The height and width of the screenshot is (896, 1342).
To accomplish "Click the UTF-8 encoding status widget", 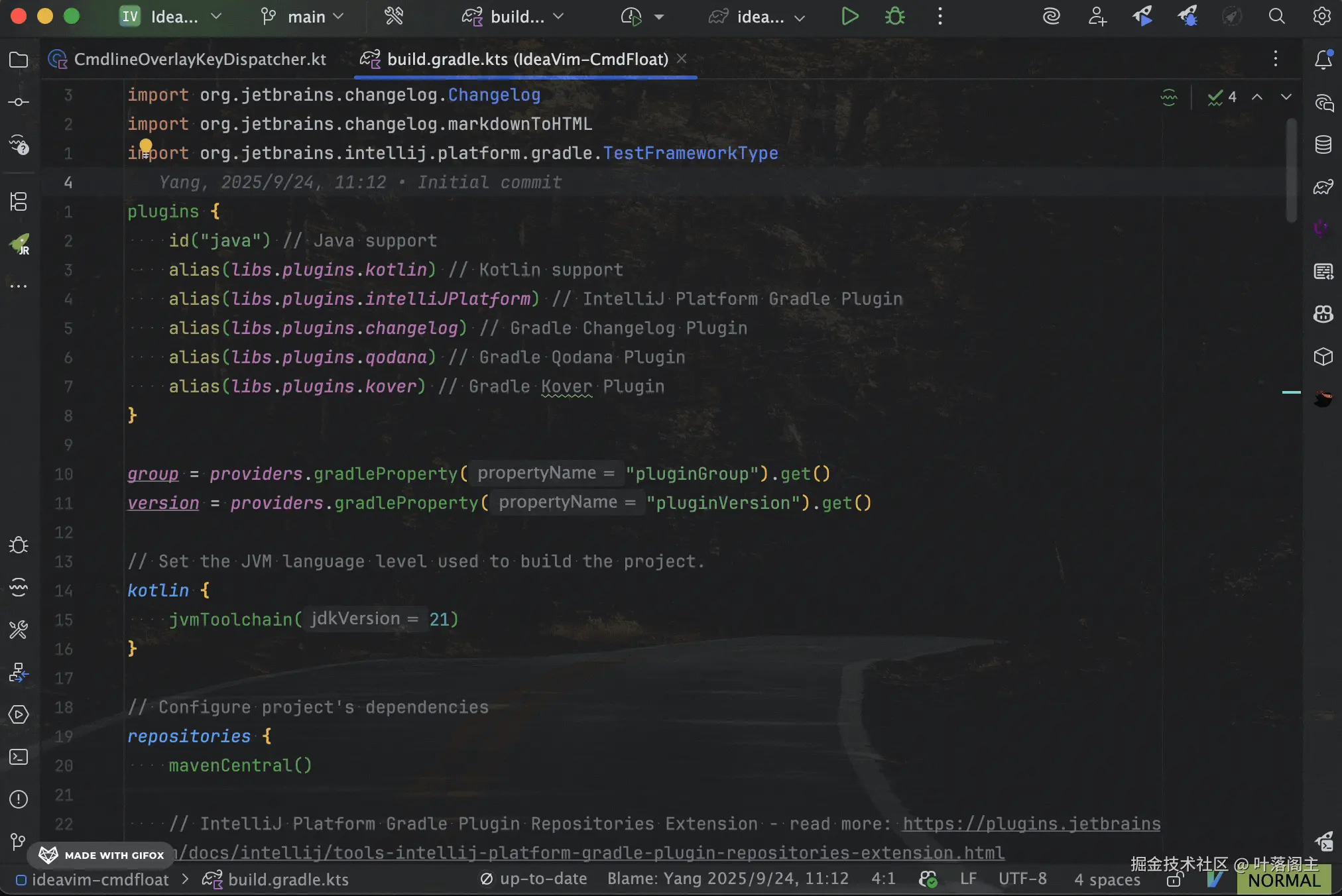I will (1022, 879).
